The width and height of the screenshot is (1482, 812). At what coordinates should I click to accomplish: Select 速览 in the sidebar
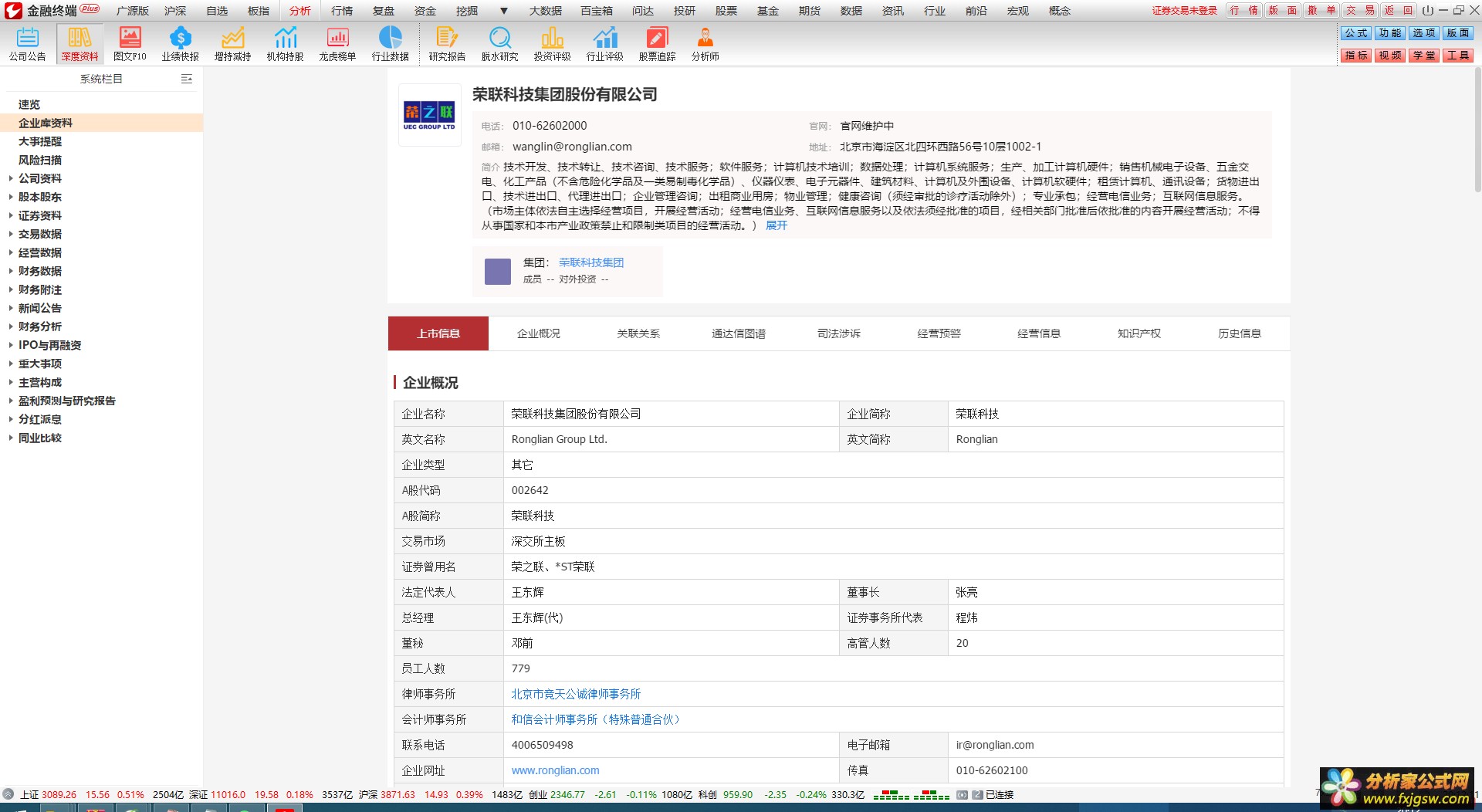point(29,104)
